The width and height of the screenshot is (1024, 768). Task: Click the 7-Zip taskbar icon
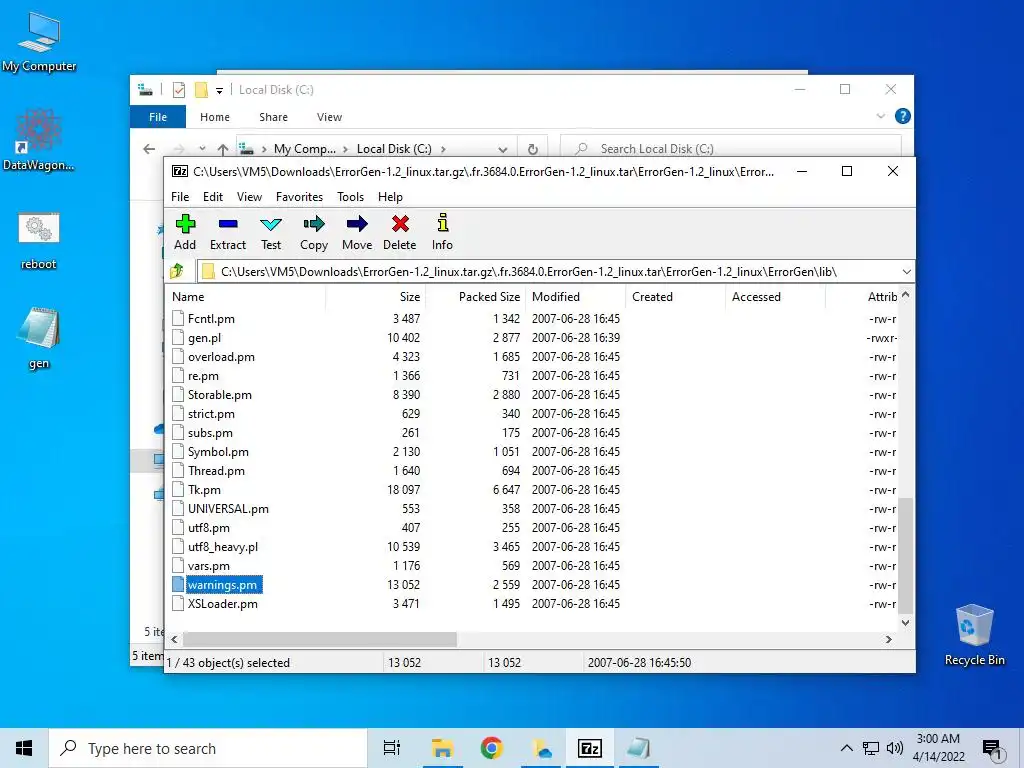[x=590, y=748]
